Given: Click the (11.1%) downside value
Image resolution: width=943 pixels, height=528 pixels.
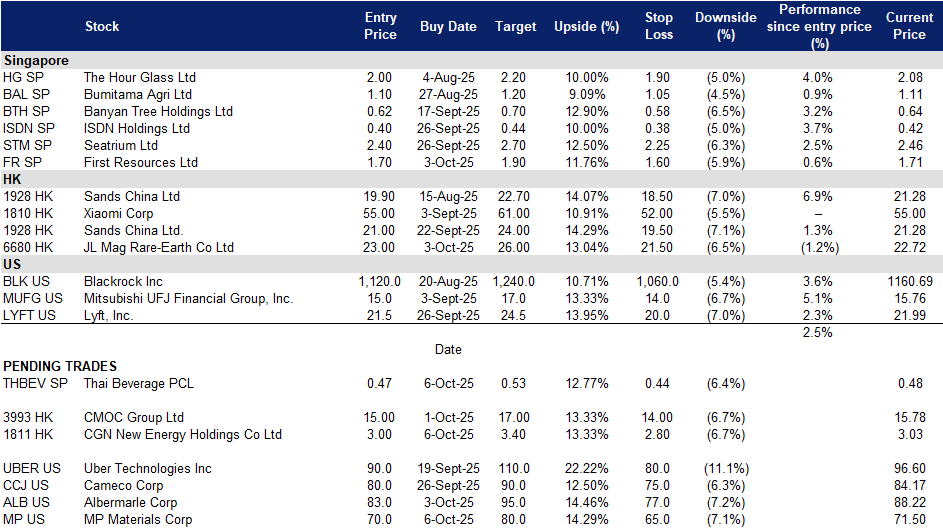Looking at the screenshot, I should point(726,468).
